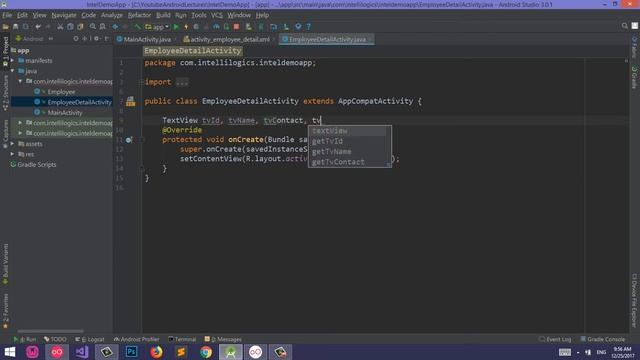This screenshot has height=360, width=640.
Task: Select the Employee class in project tree
Action: (61, 92)
